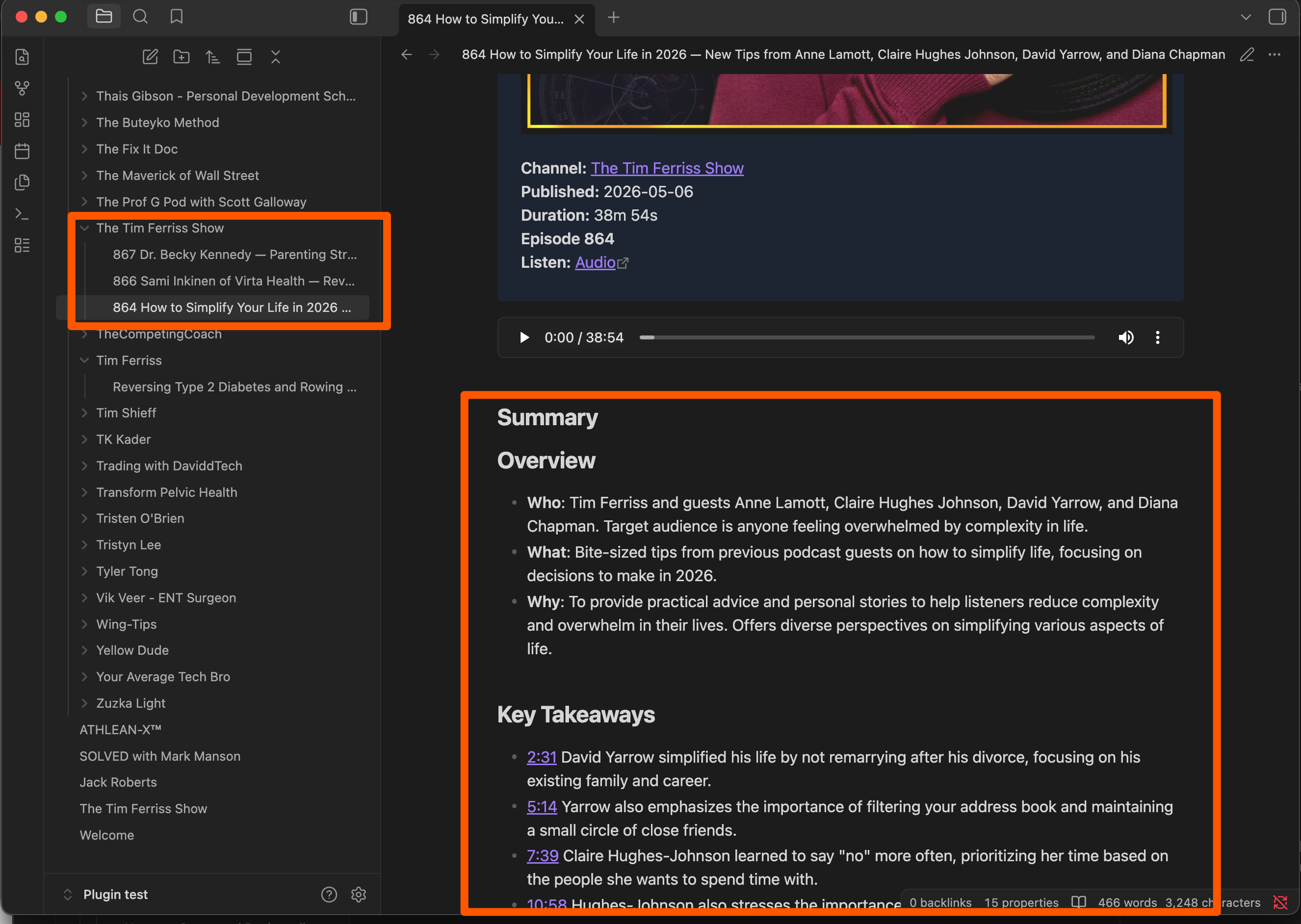The image size is (1301, 924).
Task: Open the file explorer folder icon
Action: [x=104, y=17]
